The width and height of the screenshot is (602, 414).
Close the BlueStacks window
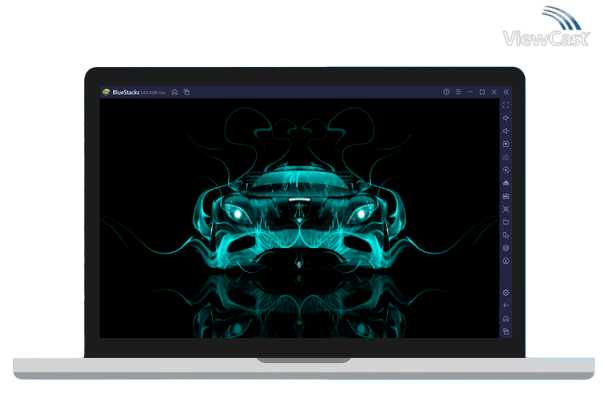click(494, 92)
